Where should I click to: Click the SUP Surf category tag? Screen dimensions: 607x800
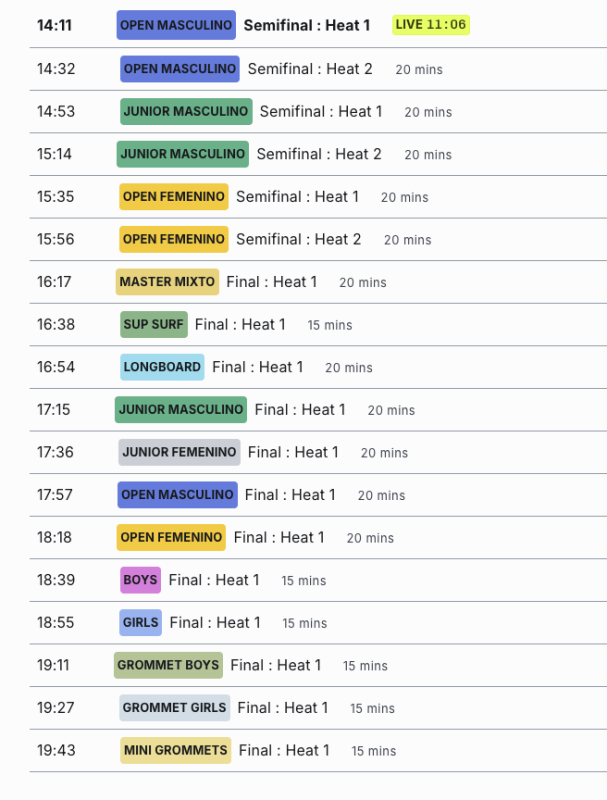point(154,324)
